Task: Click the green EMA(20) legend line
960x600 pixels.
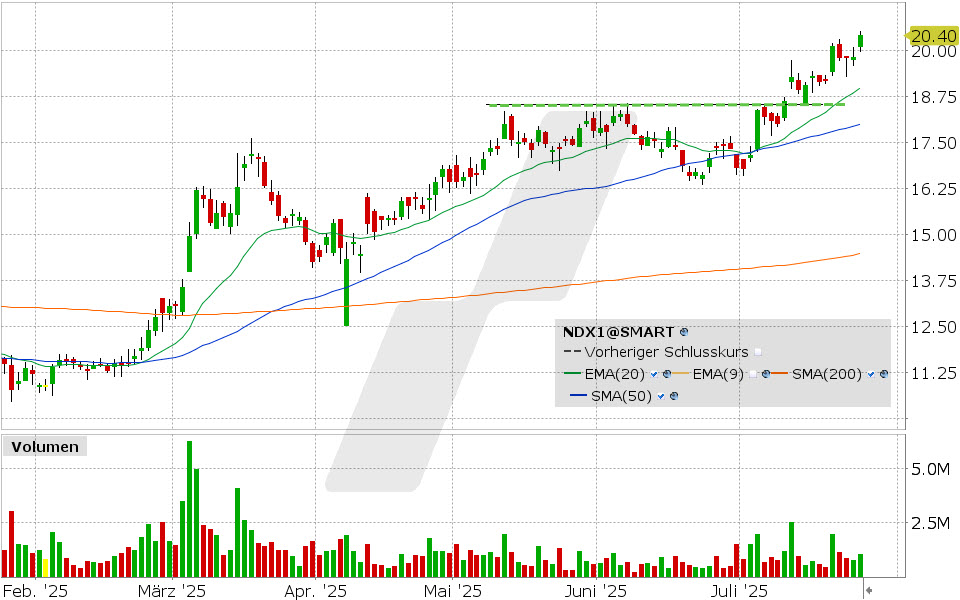Action: click(x=572, y=373)
